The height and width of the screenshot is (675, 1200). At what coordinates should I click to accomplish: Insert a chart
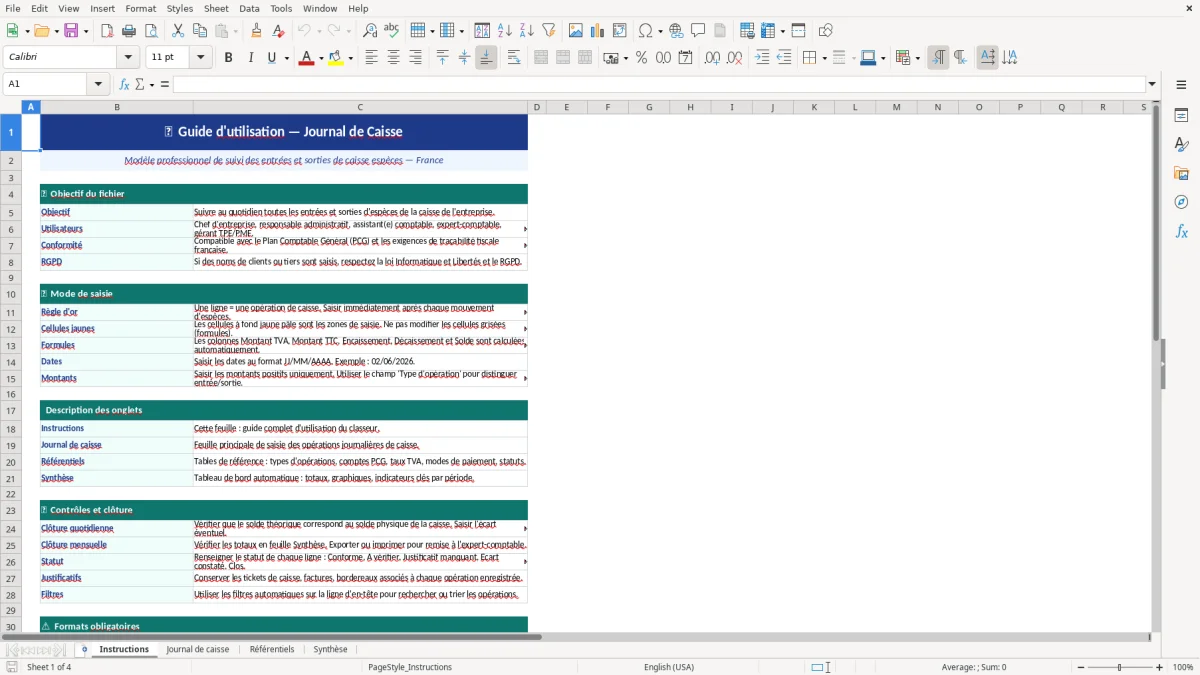pyautogui.click(x=598, y=31)
